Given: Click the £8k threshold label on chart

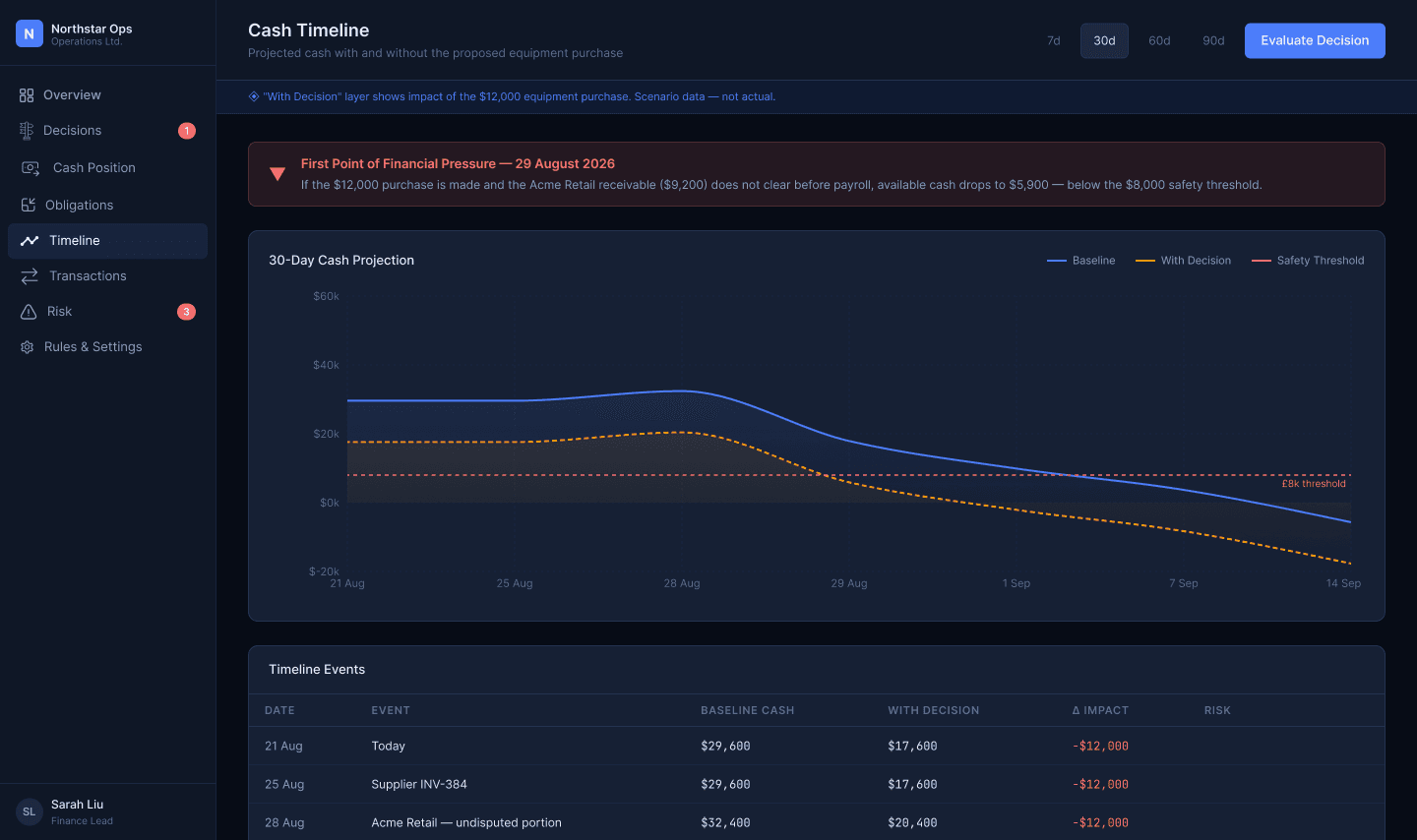Looking at the screenshot, I should tap(1313, 484).
